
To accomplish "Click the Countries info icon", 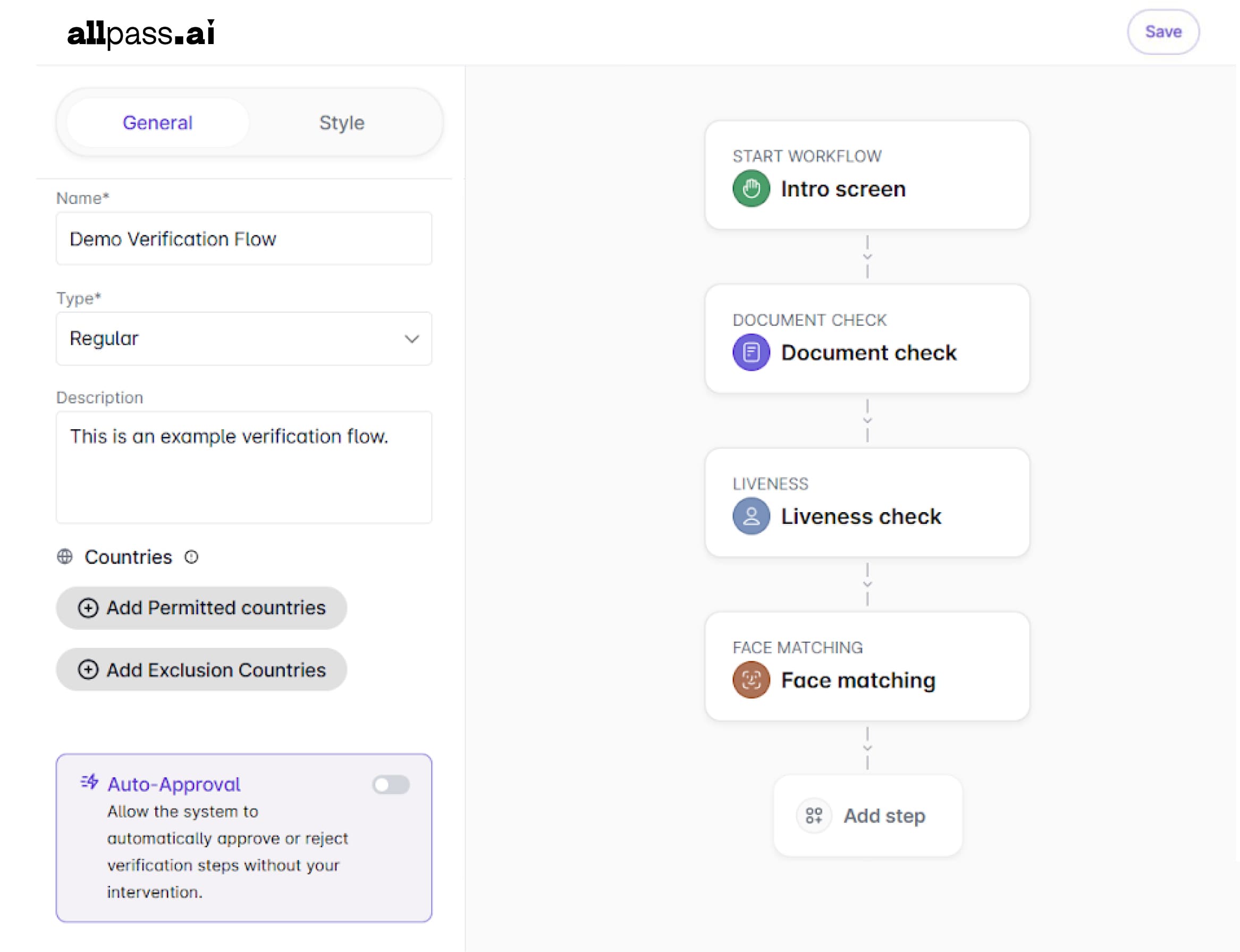I will [x=192, y=557].
